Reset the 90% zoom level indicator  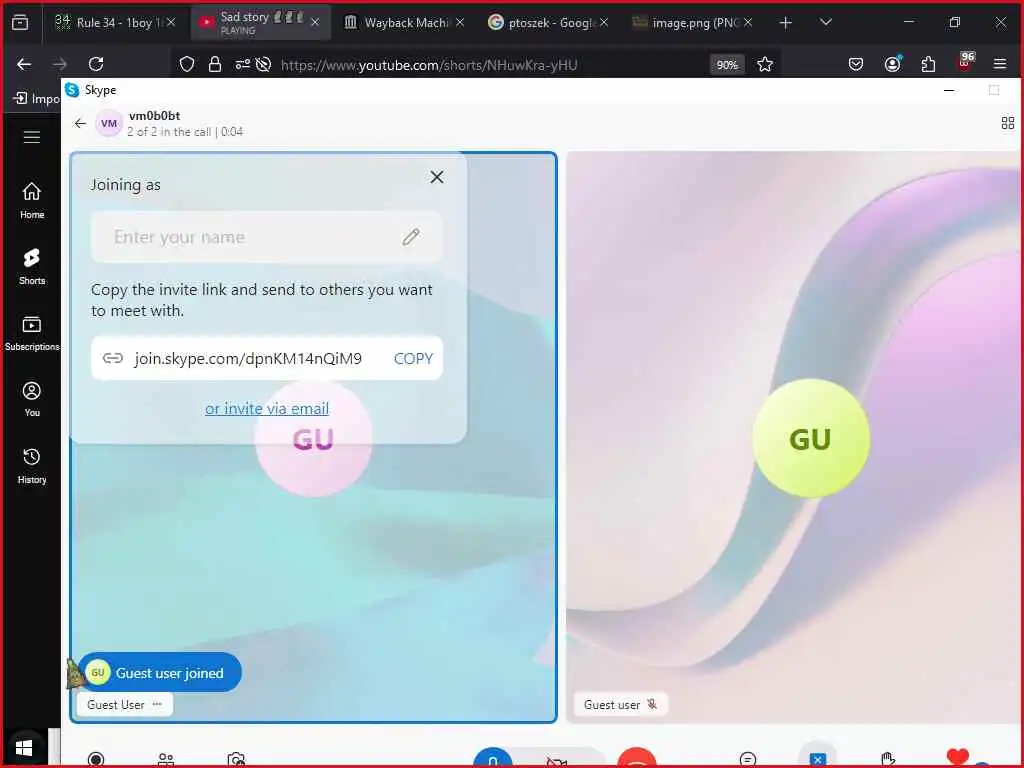coord(727,65)
